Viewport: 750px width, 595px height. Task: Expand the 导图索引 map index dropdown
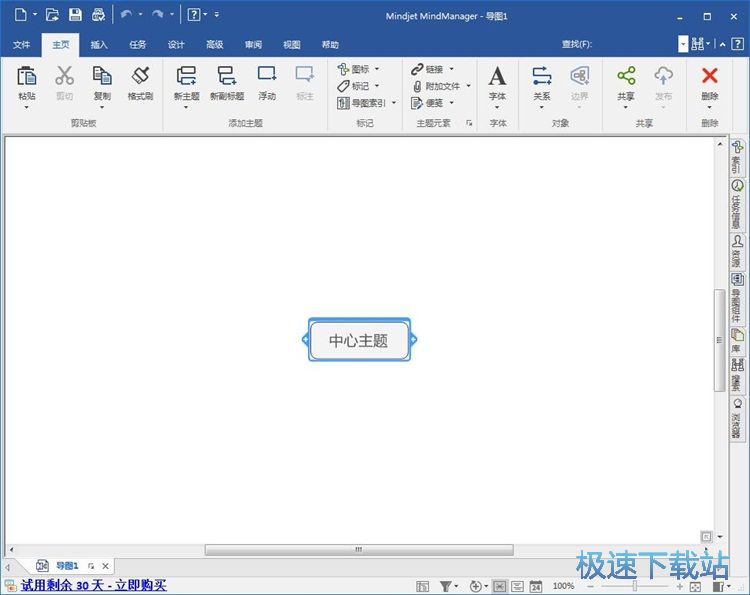click(x=393, y=103)
